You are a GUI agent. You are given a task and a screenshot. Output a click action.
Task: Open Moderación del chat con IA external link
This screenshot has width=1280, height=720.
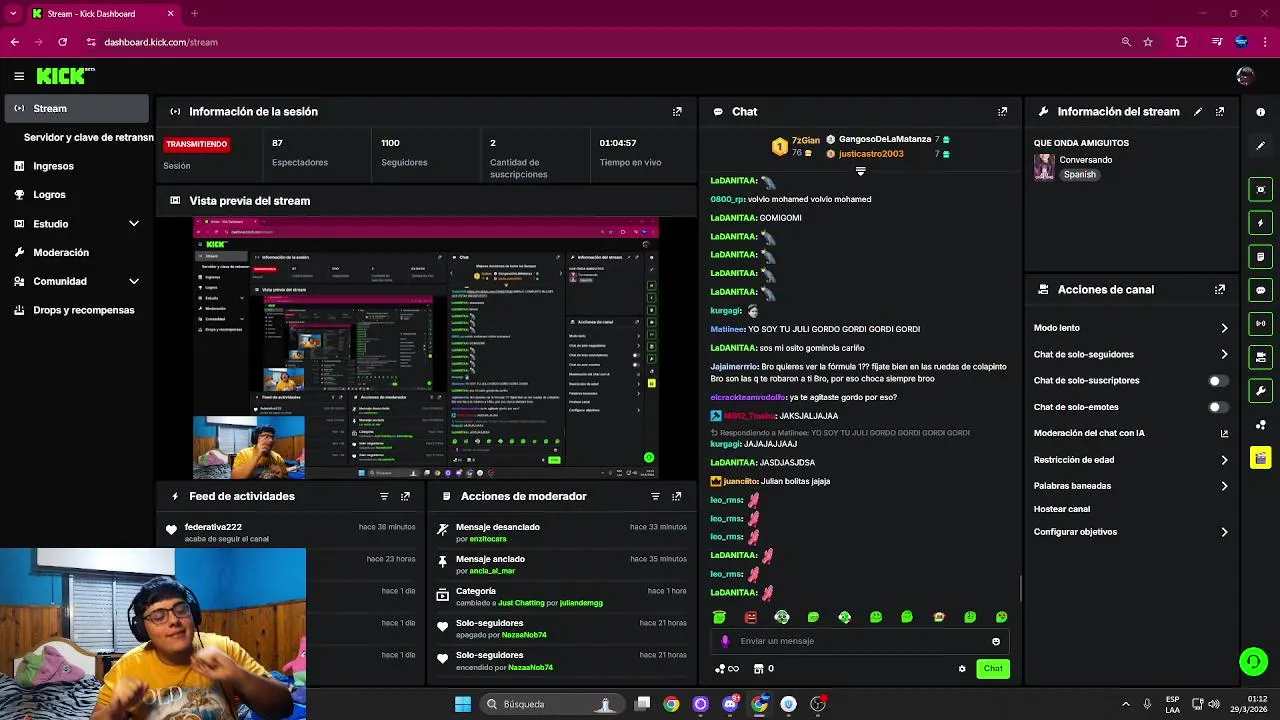coord(1224,434)
